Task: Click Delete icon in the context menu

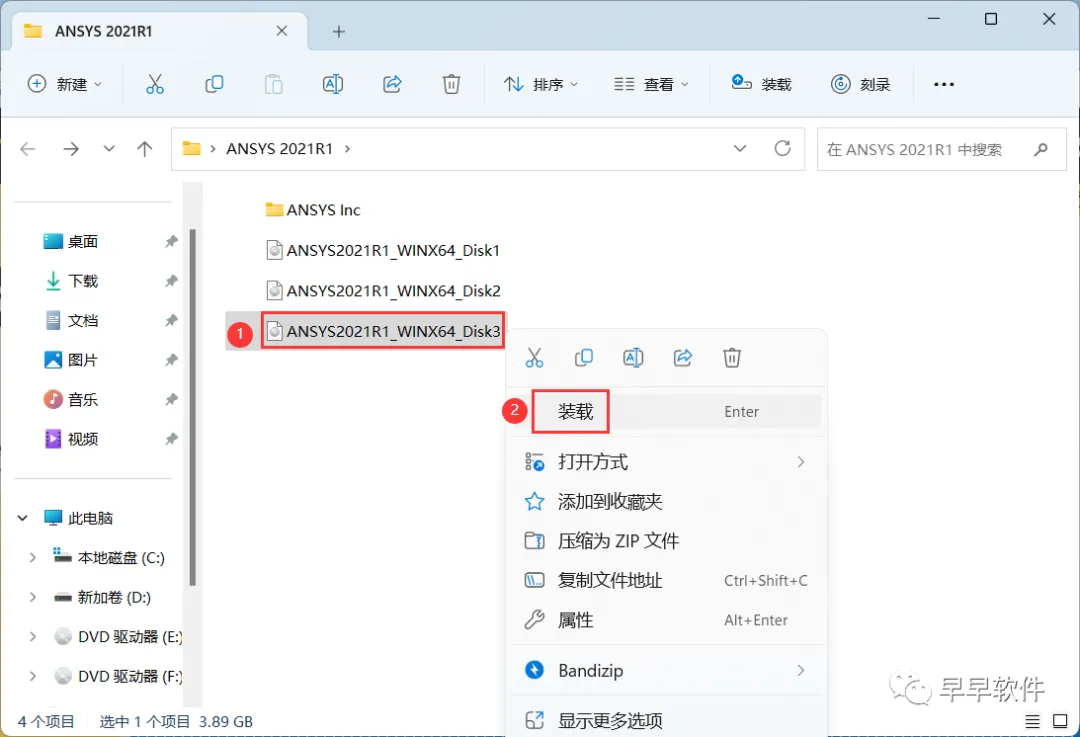Action: click(731, 357)
